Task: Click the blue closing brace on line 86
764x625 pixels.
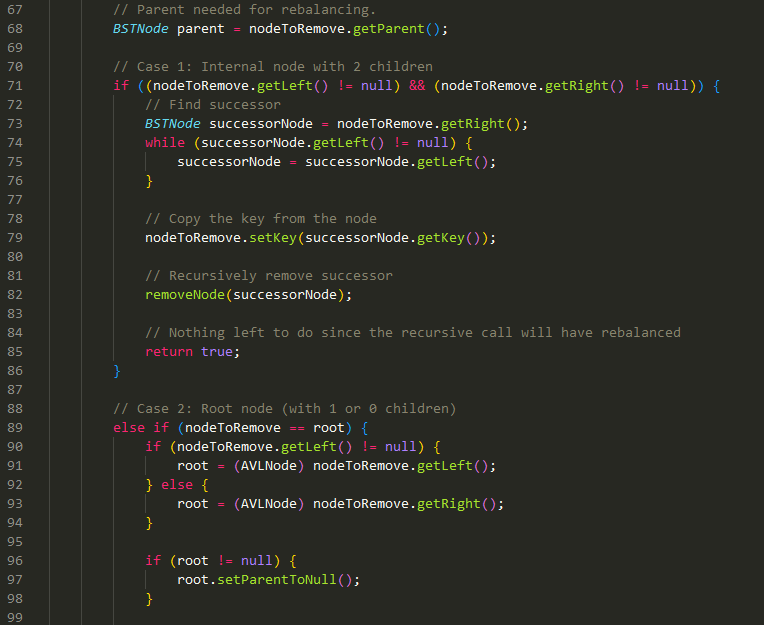Action: pos(117,371)
